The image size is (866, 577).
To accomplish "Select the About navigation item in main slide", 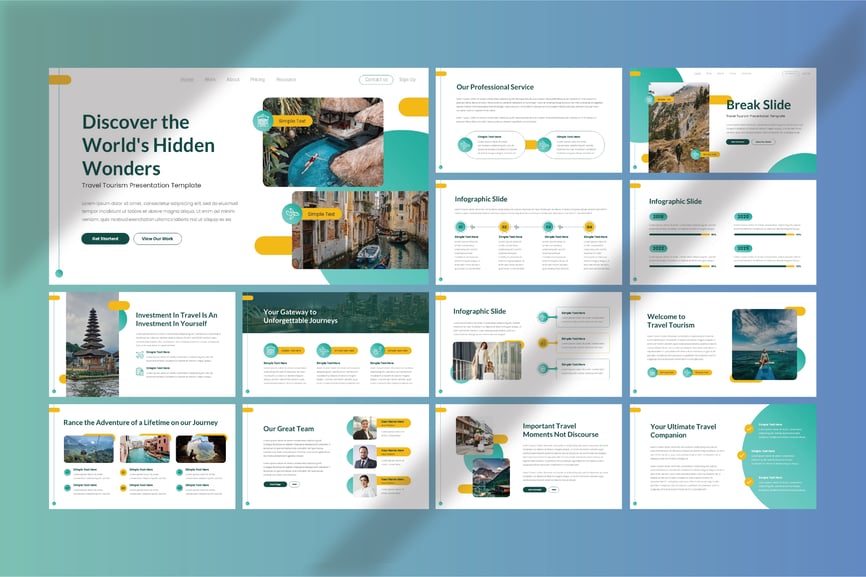I will (233, 79).
